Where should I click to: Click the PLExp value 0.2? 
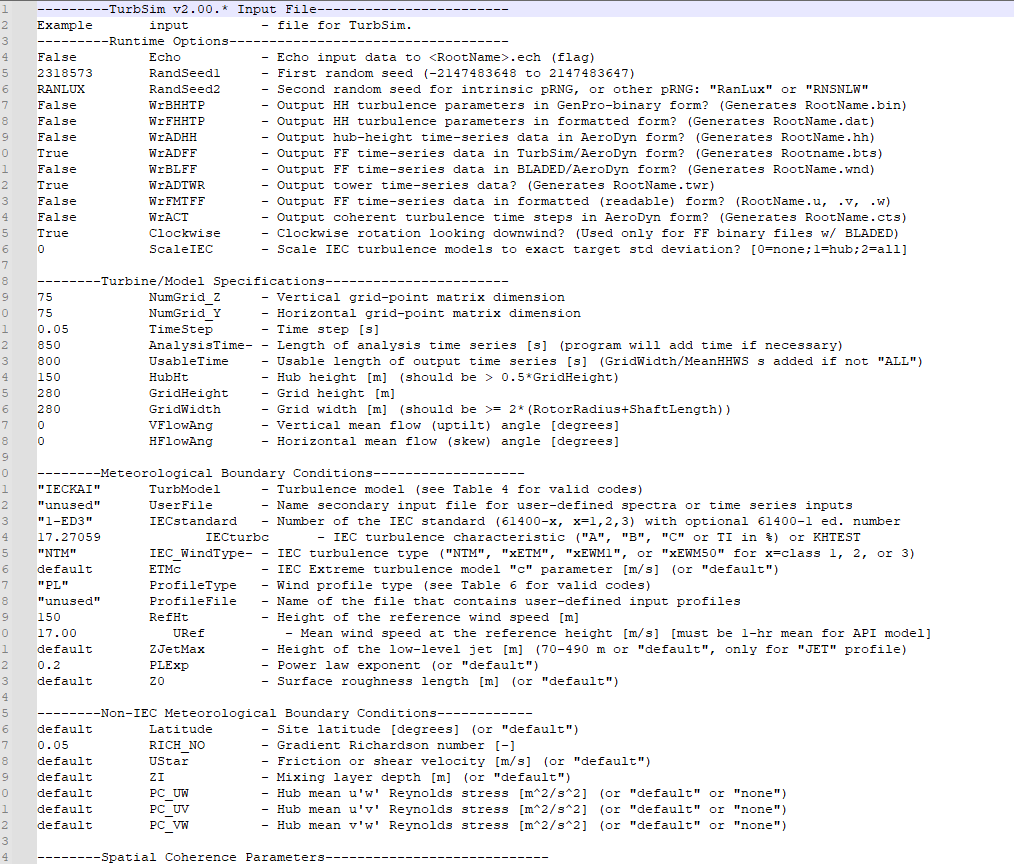click(x=49, y=664)
